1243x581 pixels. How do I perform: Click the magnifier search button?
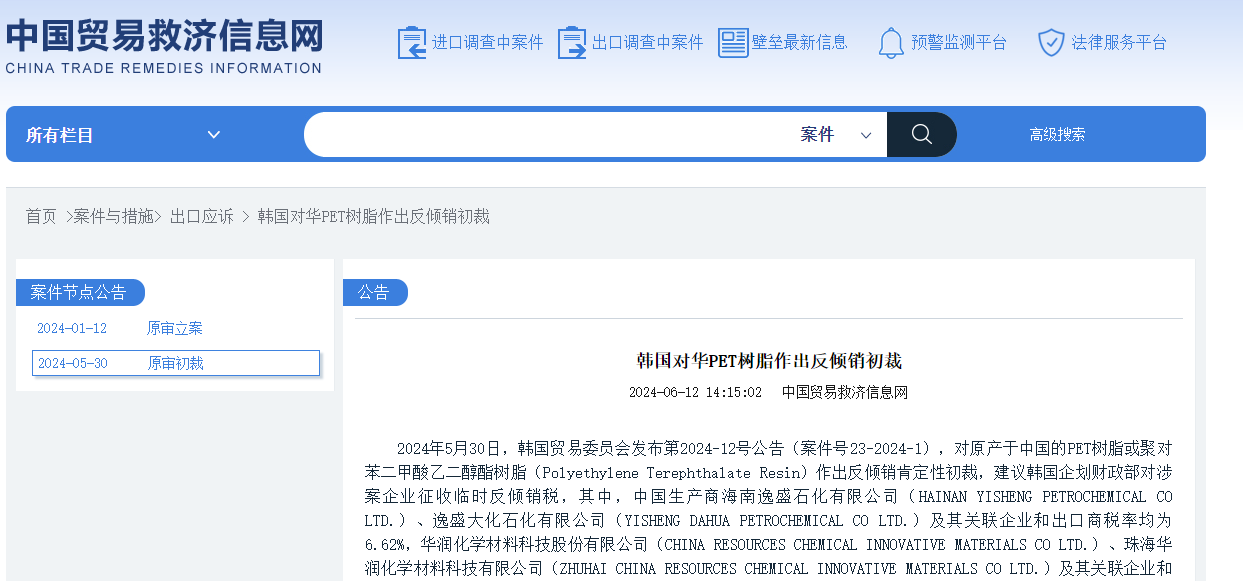coord(922,135)
